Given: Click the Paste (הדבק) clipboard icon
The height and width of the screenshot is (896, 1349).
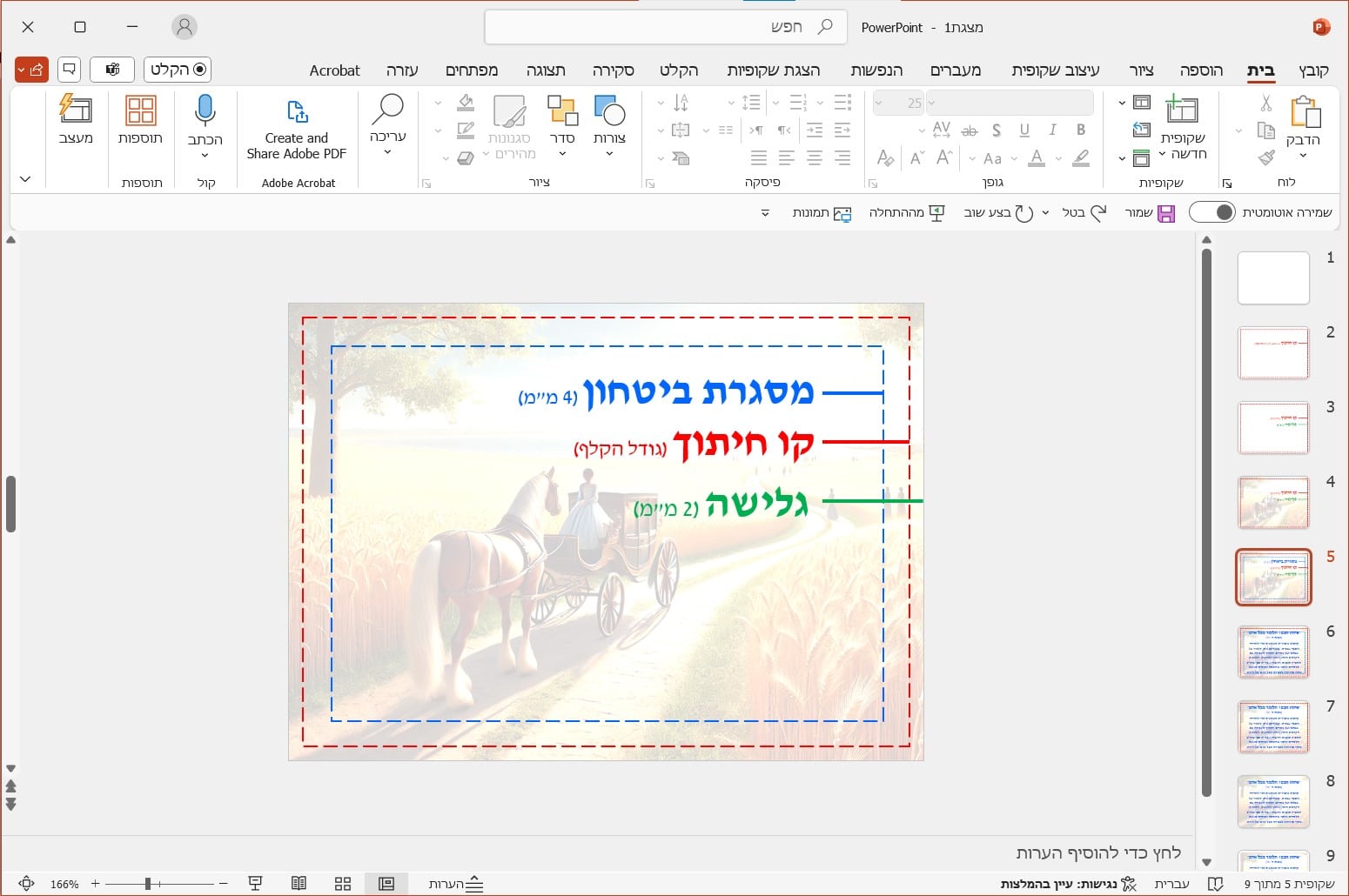Looking at the screenshot, I should pos(1305,111).
